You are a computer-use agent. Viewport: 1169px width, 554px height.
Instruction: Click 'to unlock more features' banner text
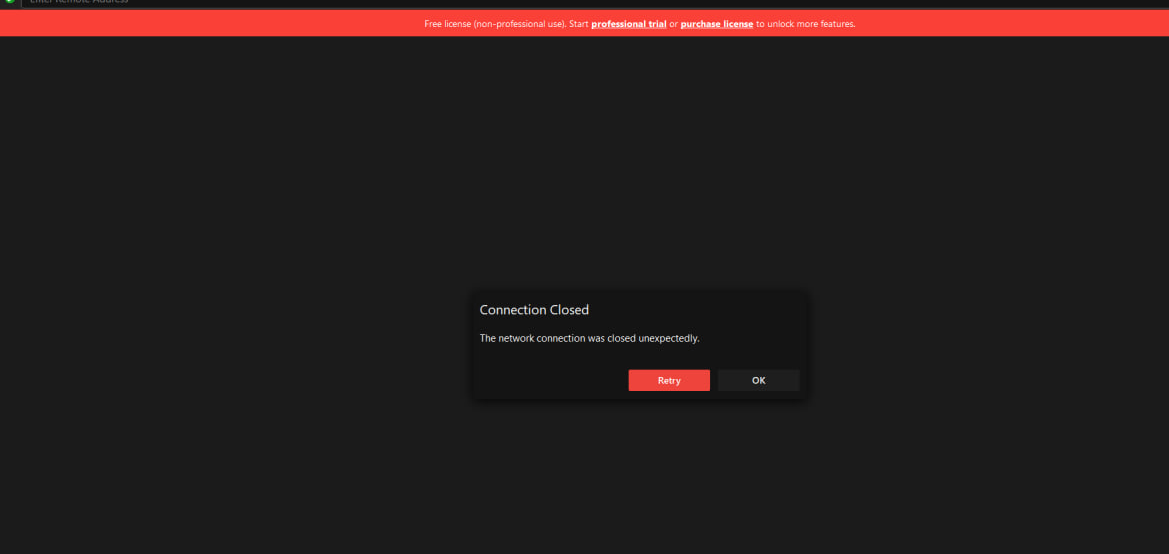pyautogui.click(x=805, y=23)
